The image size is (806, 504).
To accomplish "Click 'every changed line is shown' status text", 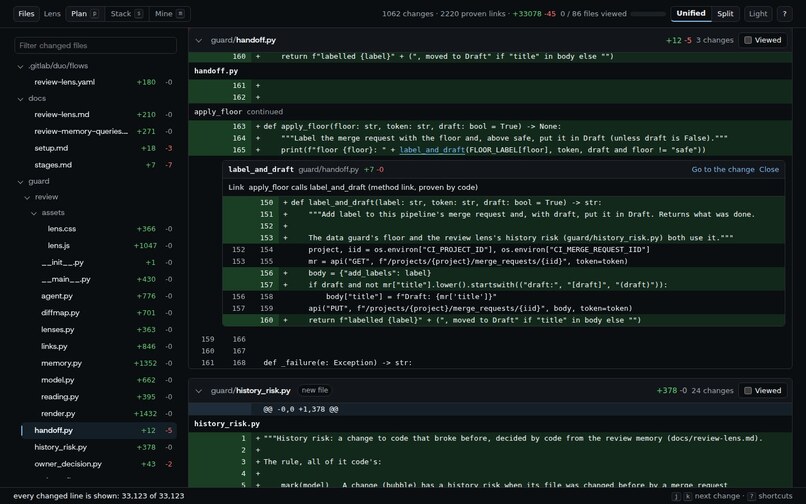I will [x=98, y=496].
